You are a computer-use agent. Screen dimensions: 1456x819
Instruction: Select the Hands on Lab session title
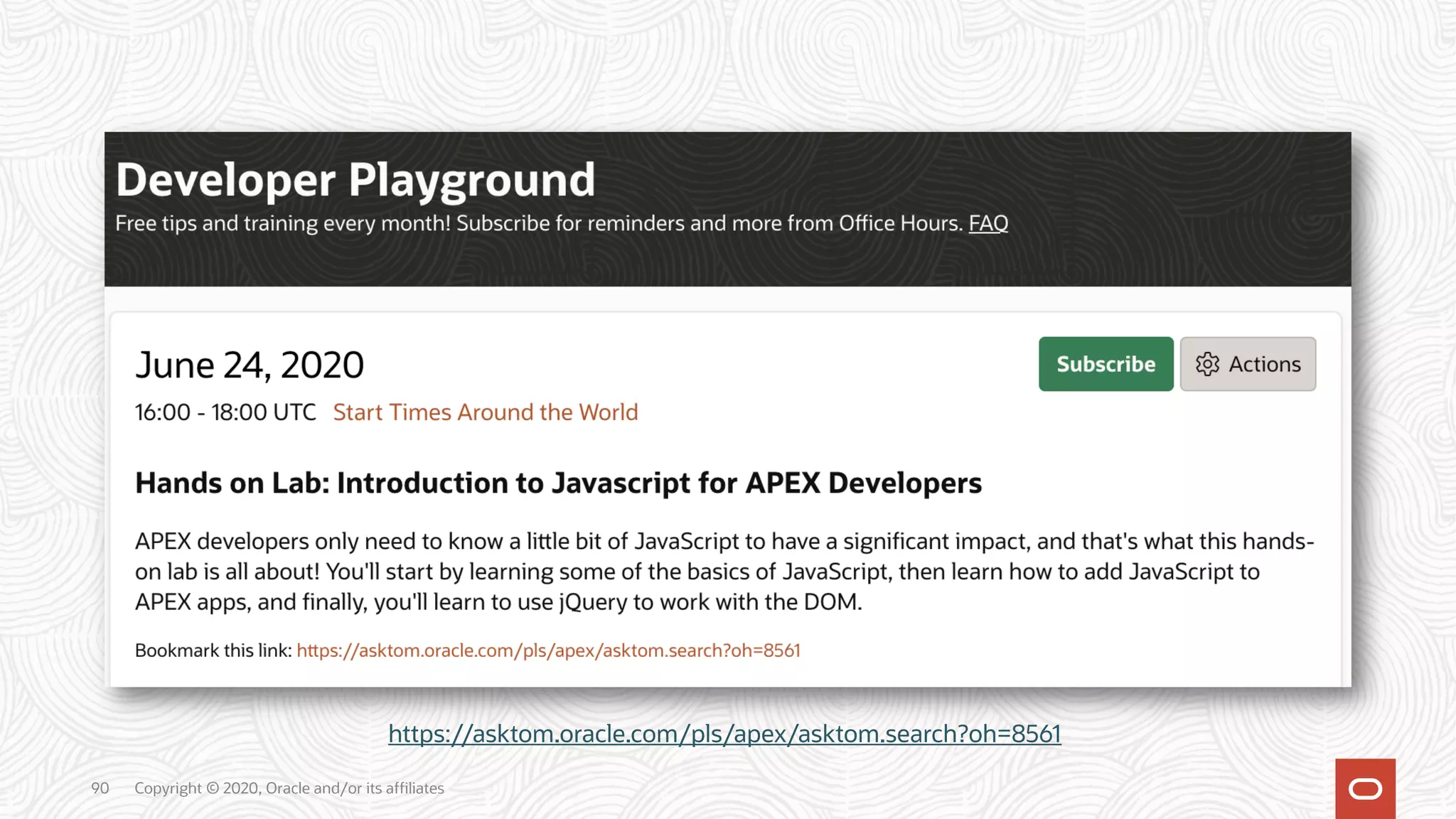pyautogui.click(x=558, y=483)
